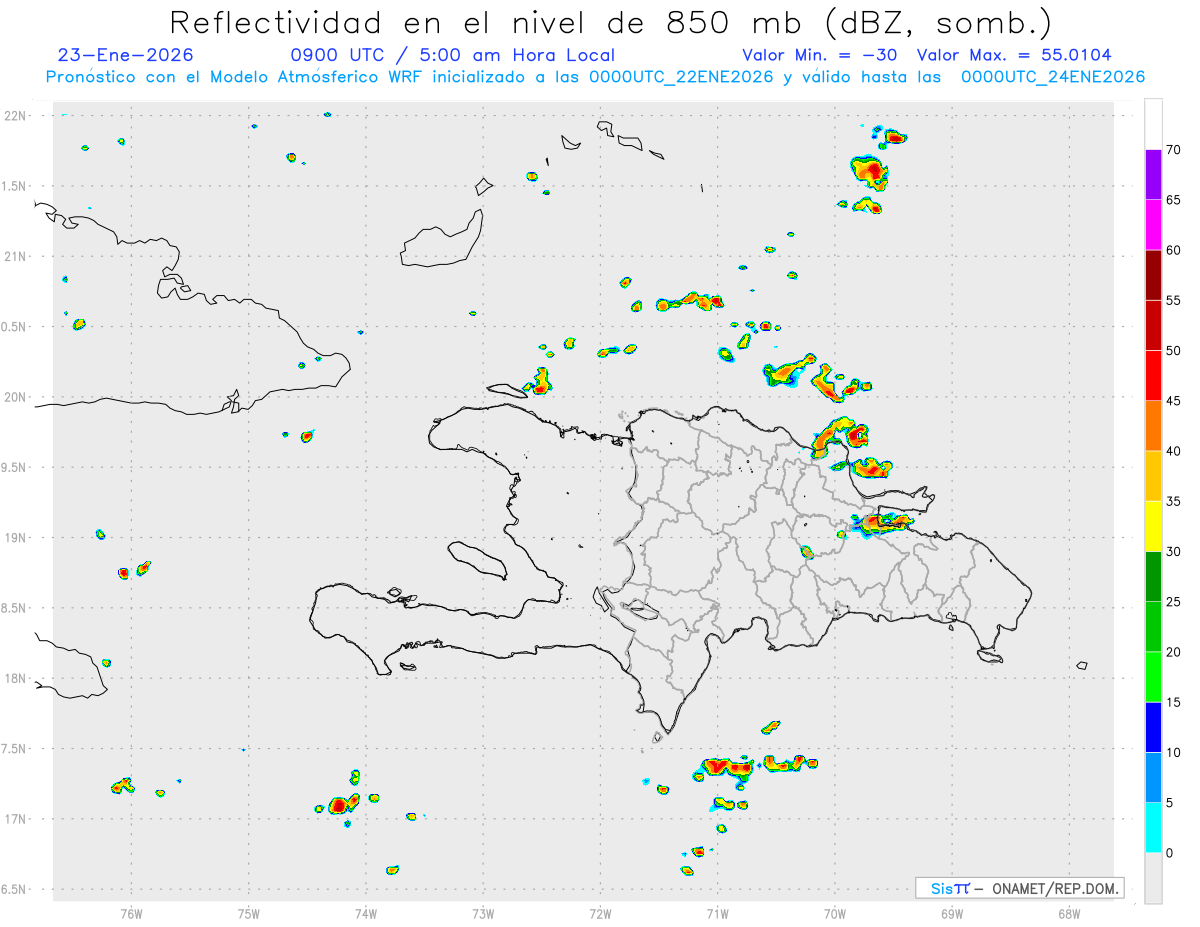The width and height of the screenshot is (1200, 927).
Task: Click the '75W' longitude label
Action: tap(249, 914)
